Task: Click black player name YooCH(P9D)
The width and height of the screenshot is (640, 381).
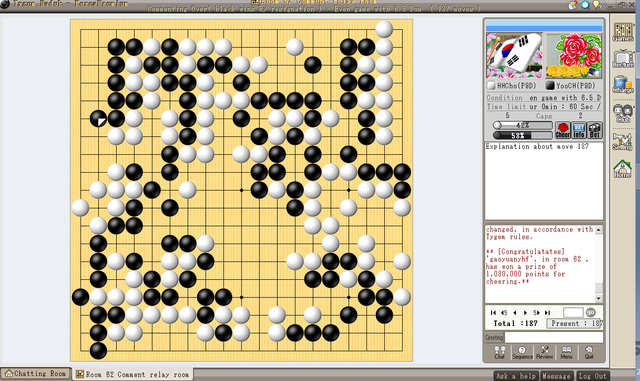Action: [576, 86]
